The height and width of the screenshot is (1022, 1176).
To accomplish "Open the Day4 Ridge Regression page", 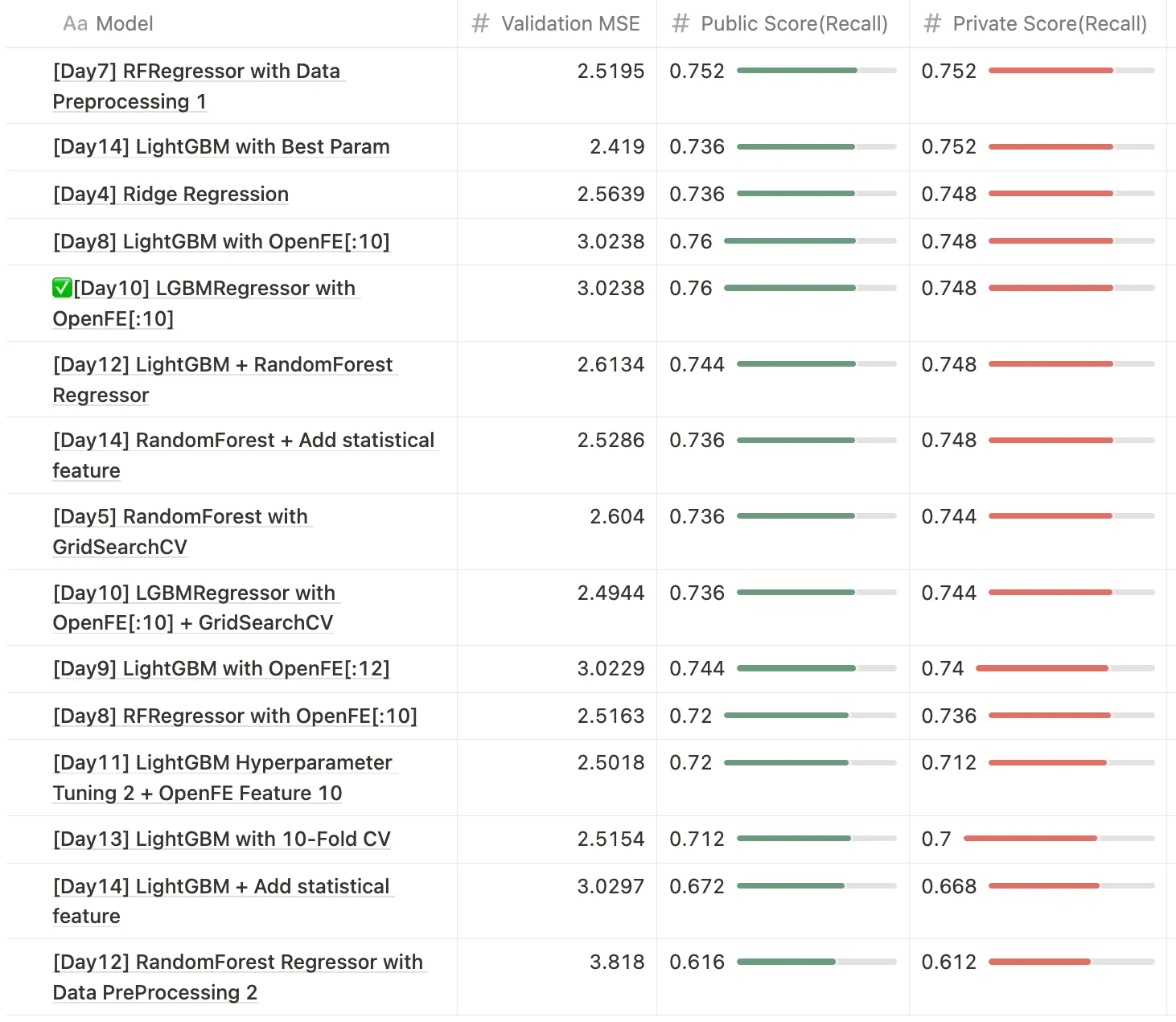I will click(171, 195).
